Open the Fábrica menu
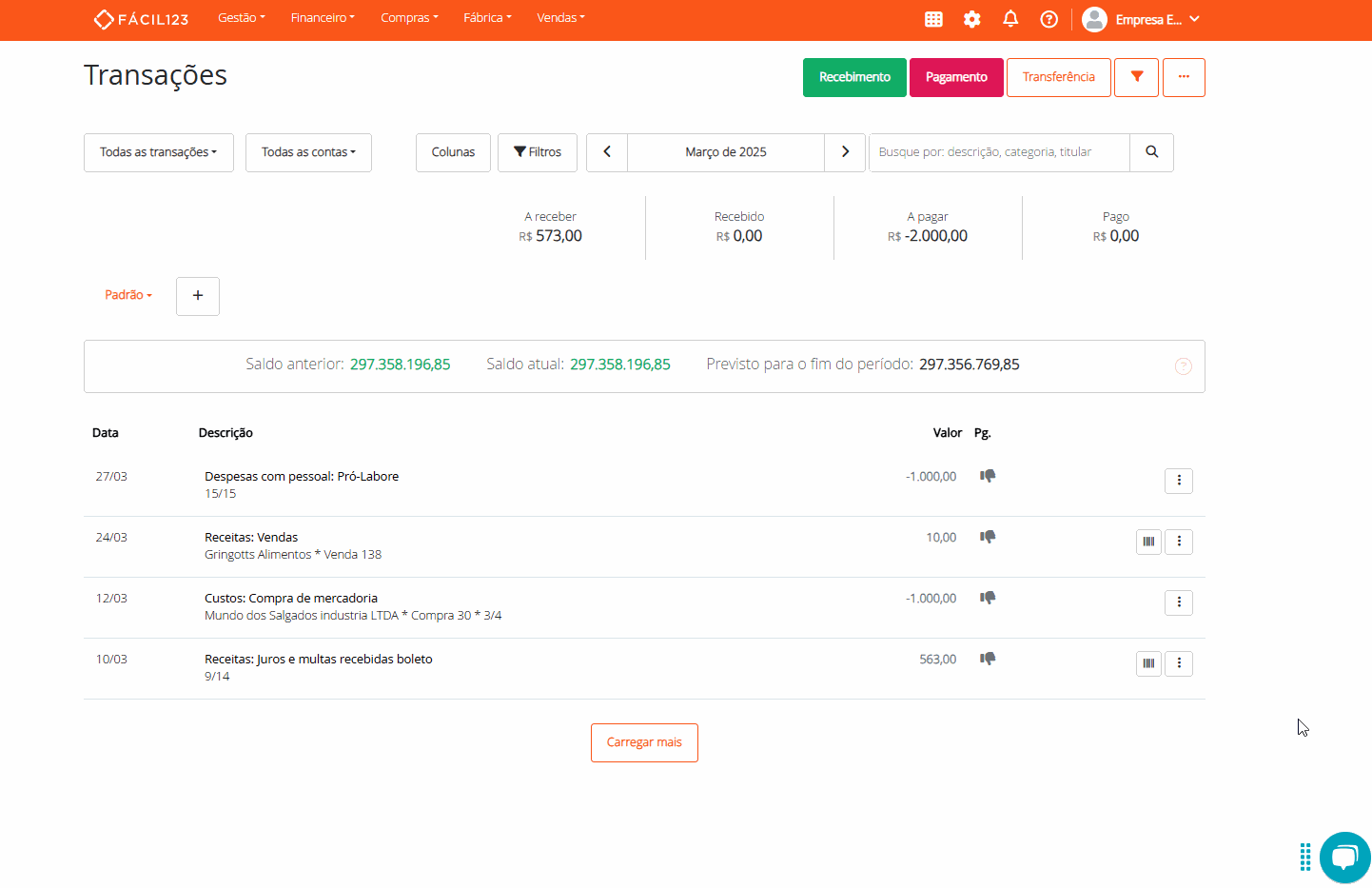1372x888 pixels. (x=487, y=18)
